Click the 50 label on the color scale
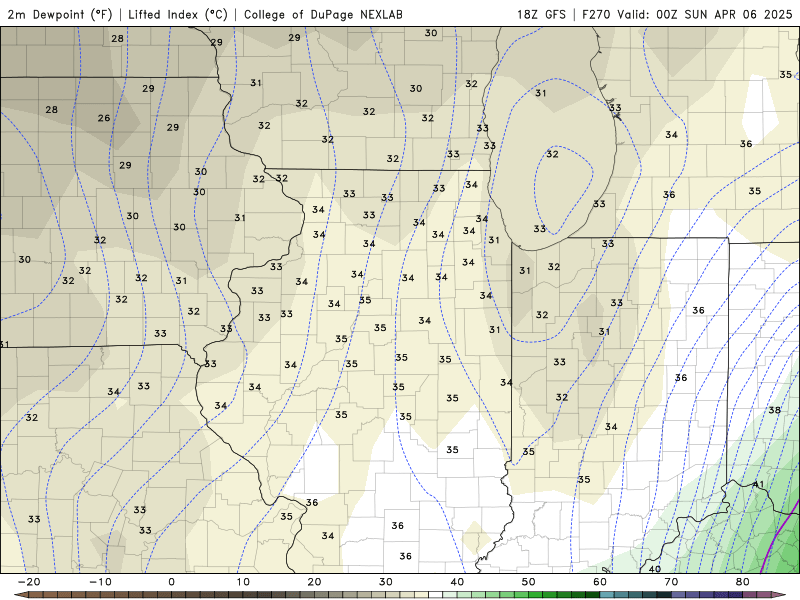Viewport: 800px width, 600px height. pos(529,582)
